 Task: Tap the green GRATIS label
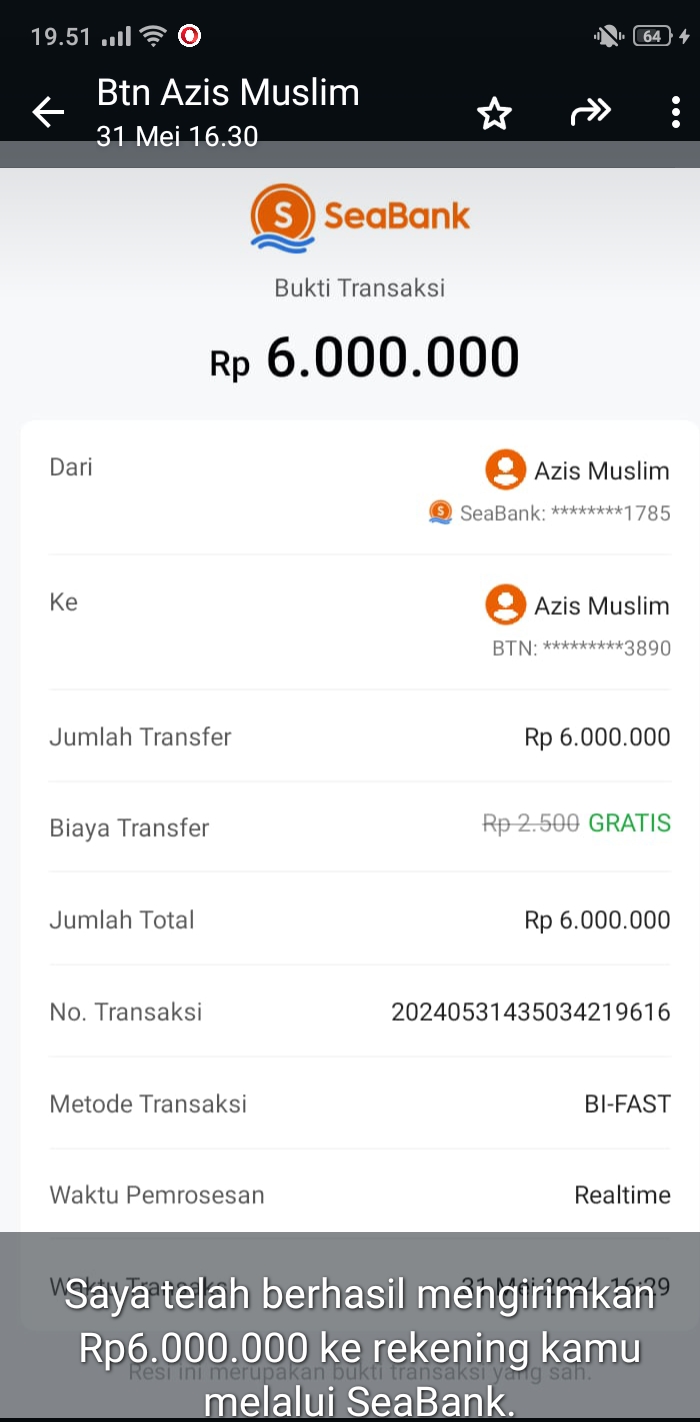coord(629,823)
